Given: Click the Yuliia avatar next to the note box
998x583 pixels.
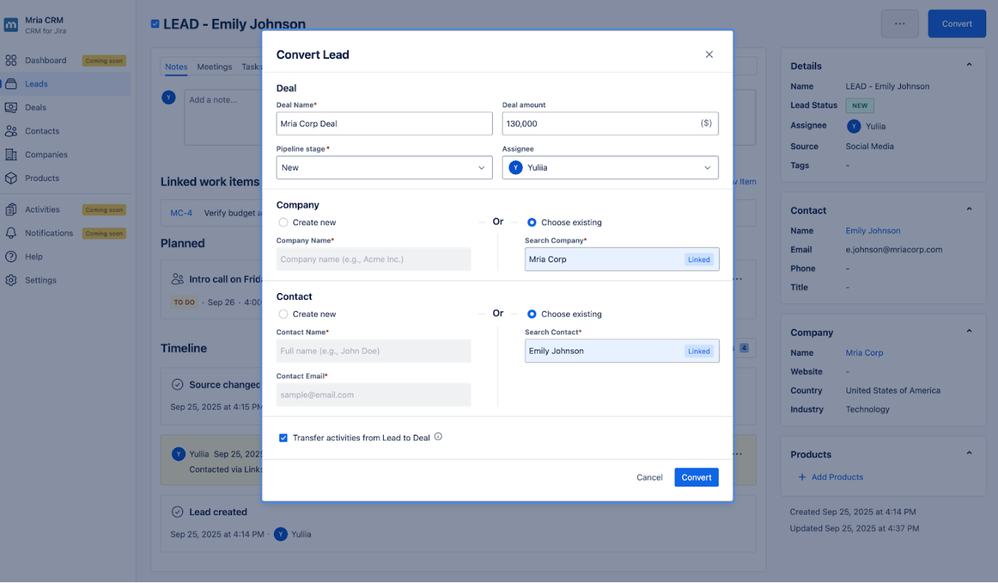Looking at the screenshot, I should (x=169, y=97).
